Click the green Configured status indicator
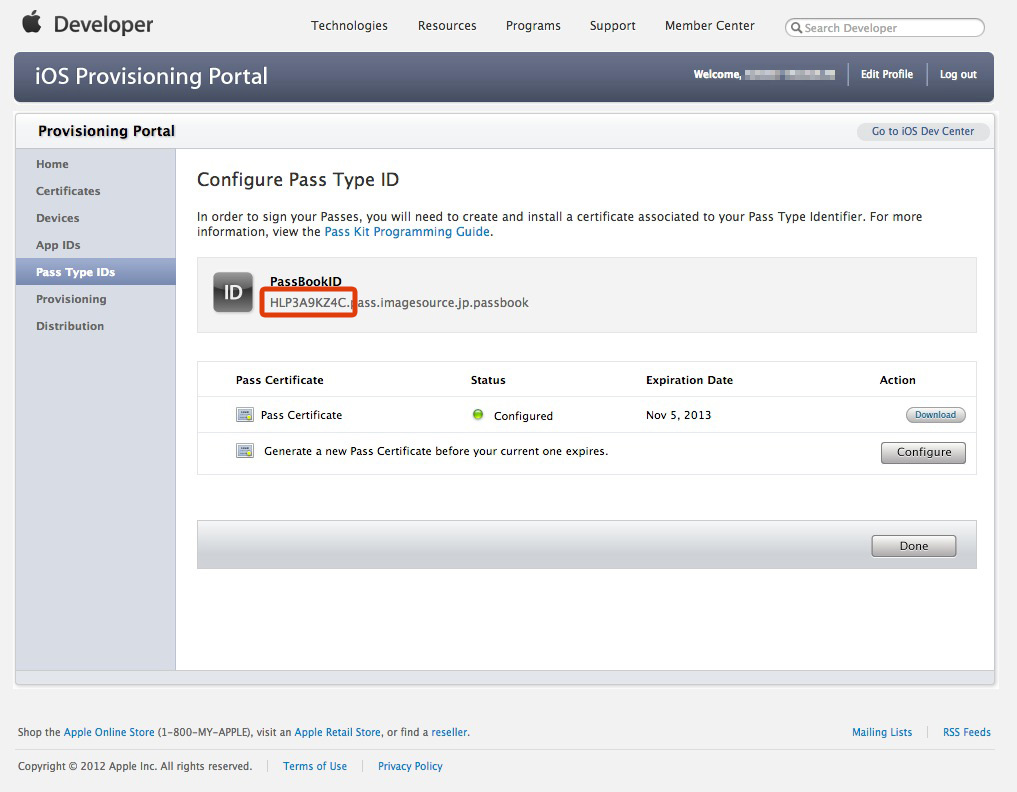 point(478,414)
